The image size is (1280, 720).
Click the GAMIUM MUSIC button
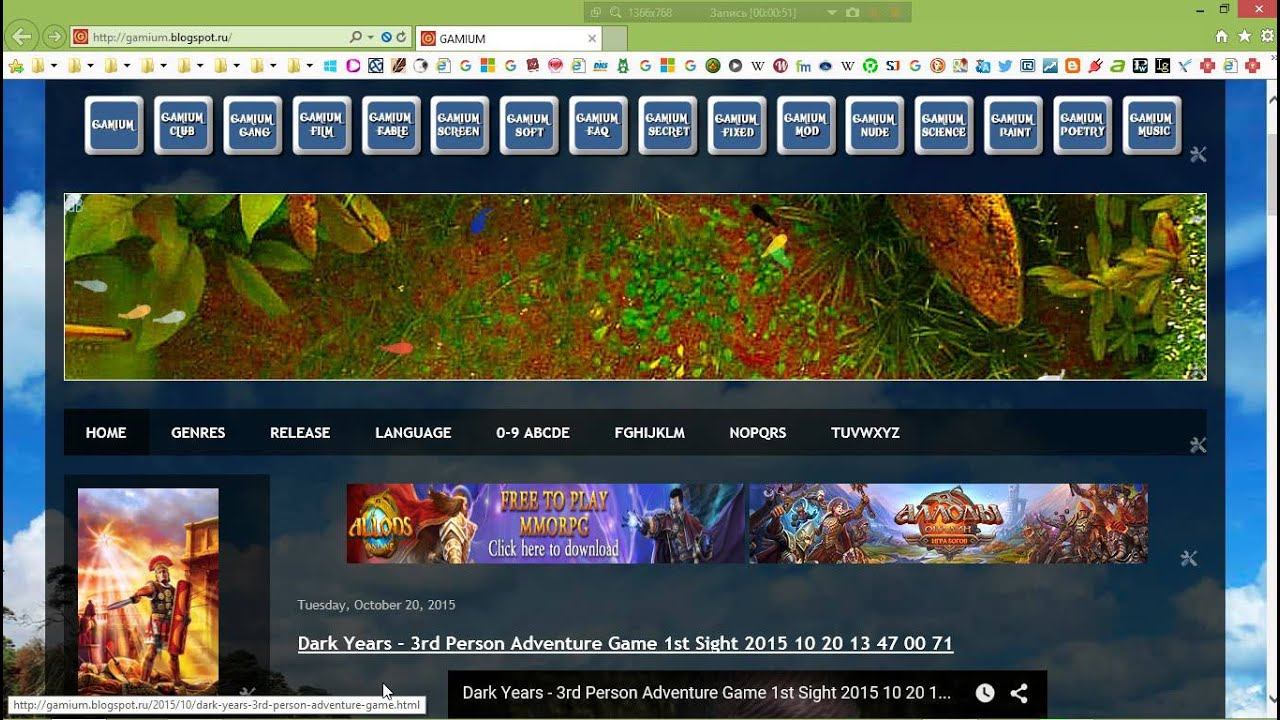pyautogui.click(x=1152, y=125)
